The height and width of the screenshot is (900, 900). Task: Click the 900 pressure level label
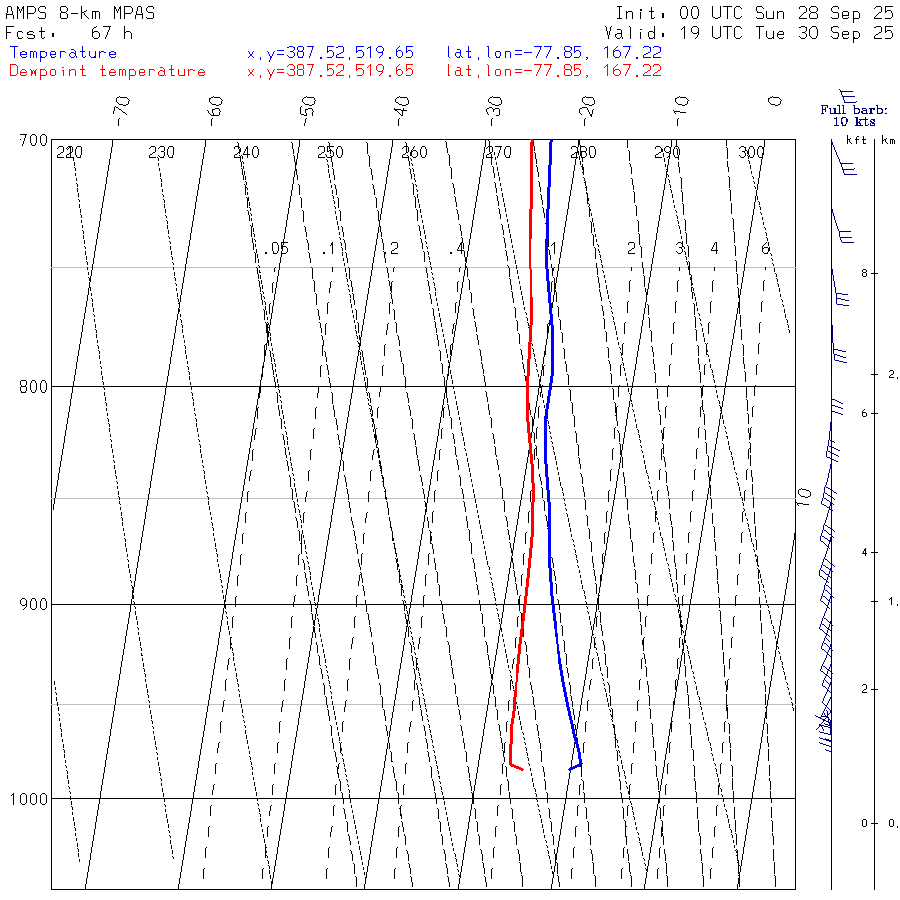(x=33, y=604)
